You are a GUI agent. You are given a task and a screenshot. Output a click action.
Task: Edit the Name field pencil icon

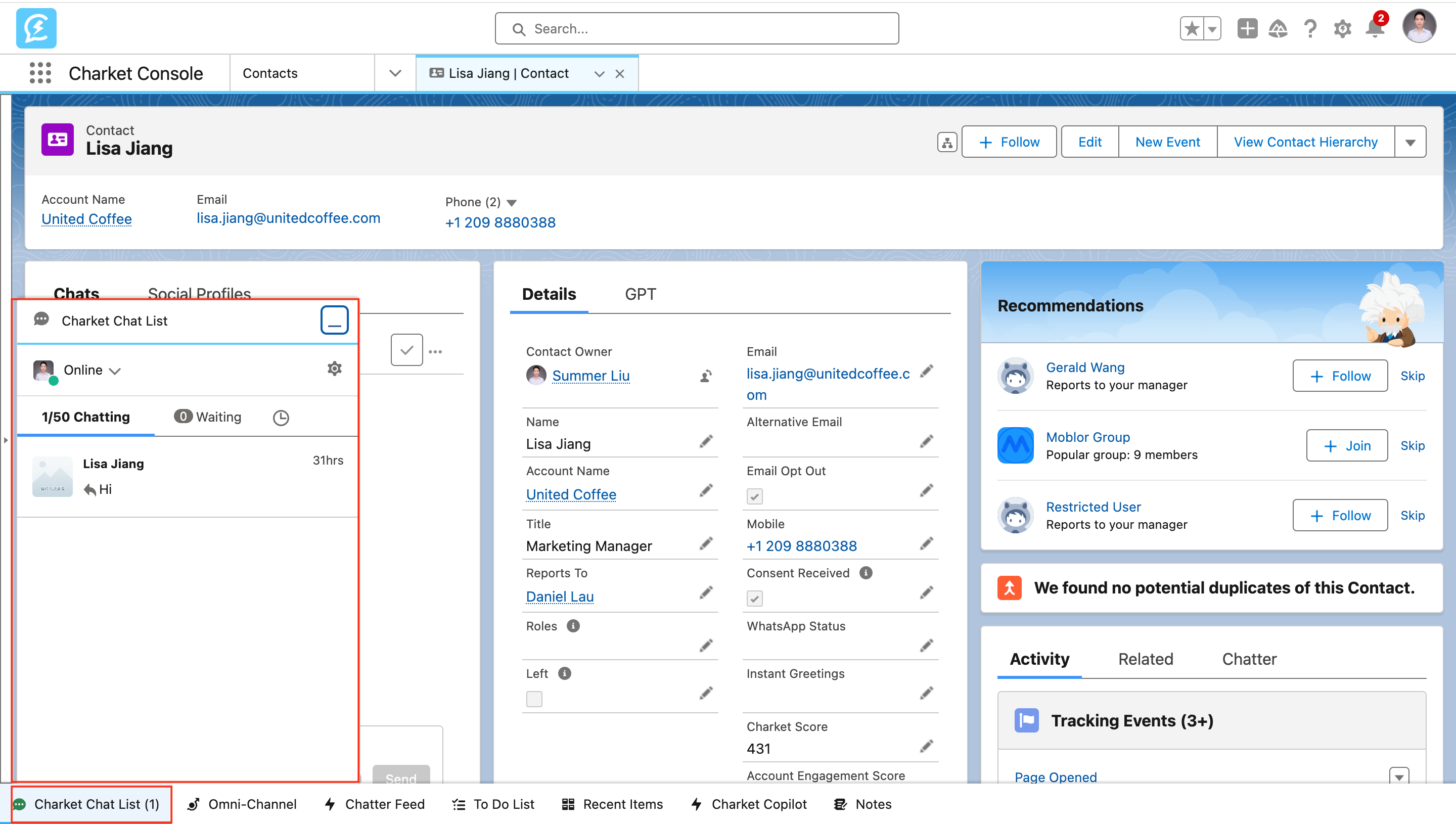point(706,441)
